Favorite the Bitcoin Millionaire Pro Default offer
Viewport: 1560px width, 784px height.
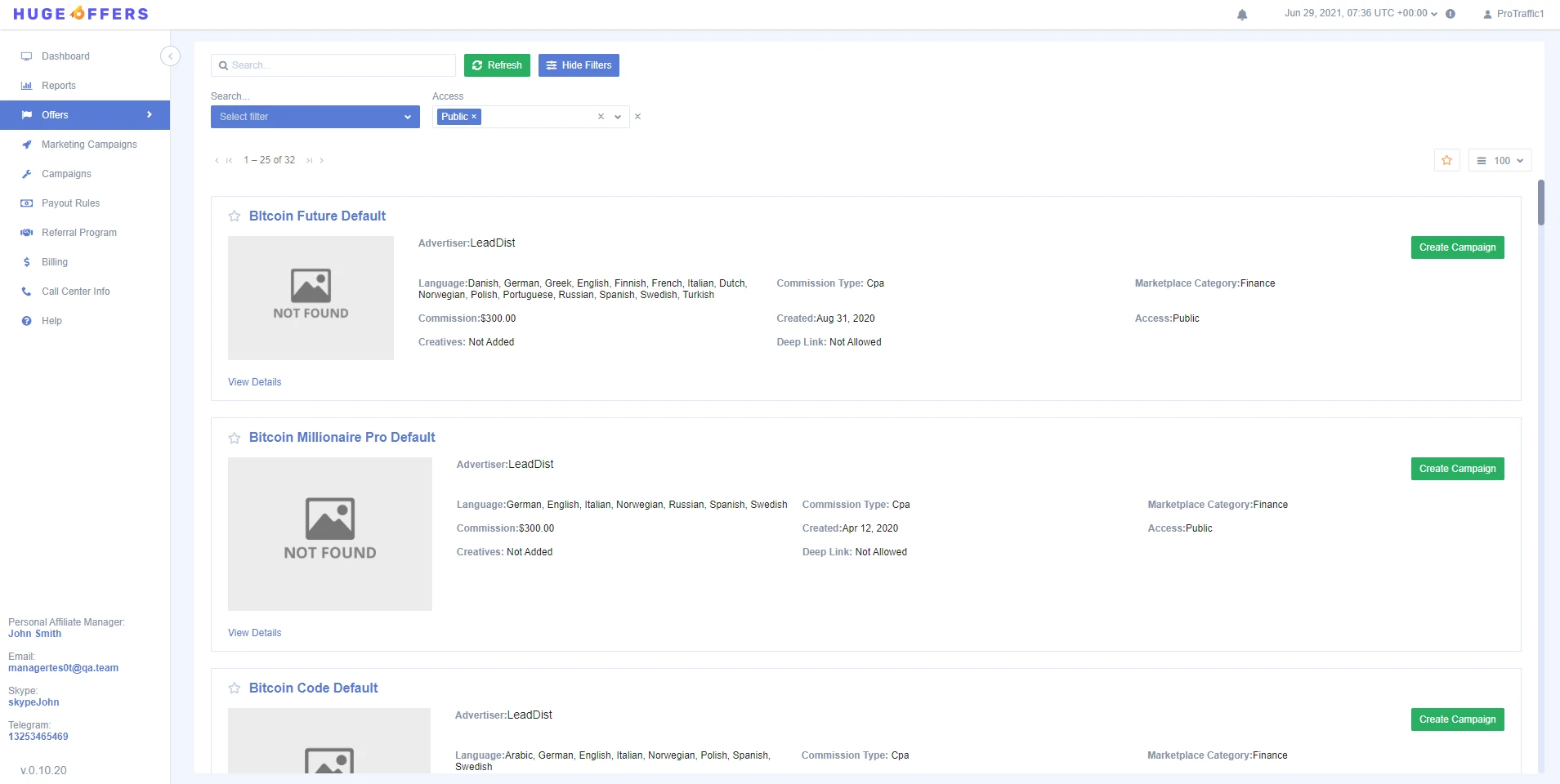[x=235, y=438]
